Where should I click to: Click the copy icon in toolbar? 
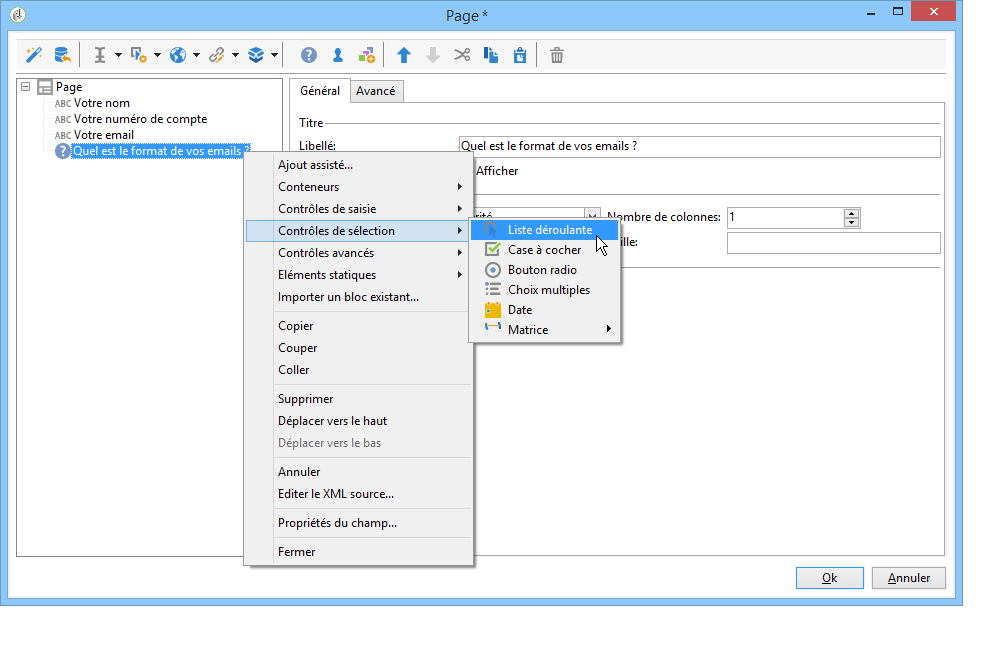pyautogui.click(x=491, y=55)
